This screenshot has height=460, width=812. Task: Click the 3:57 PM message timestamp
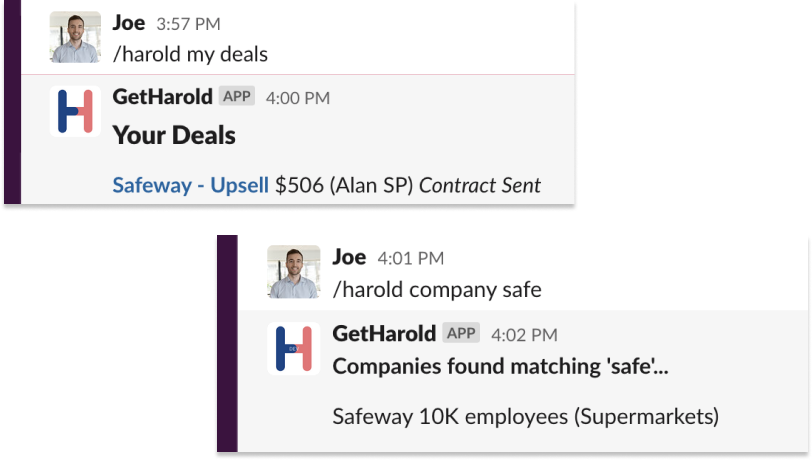(188, 24)
